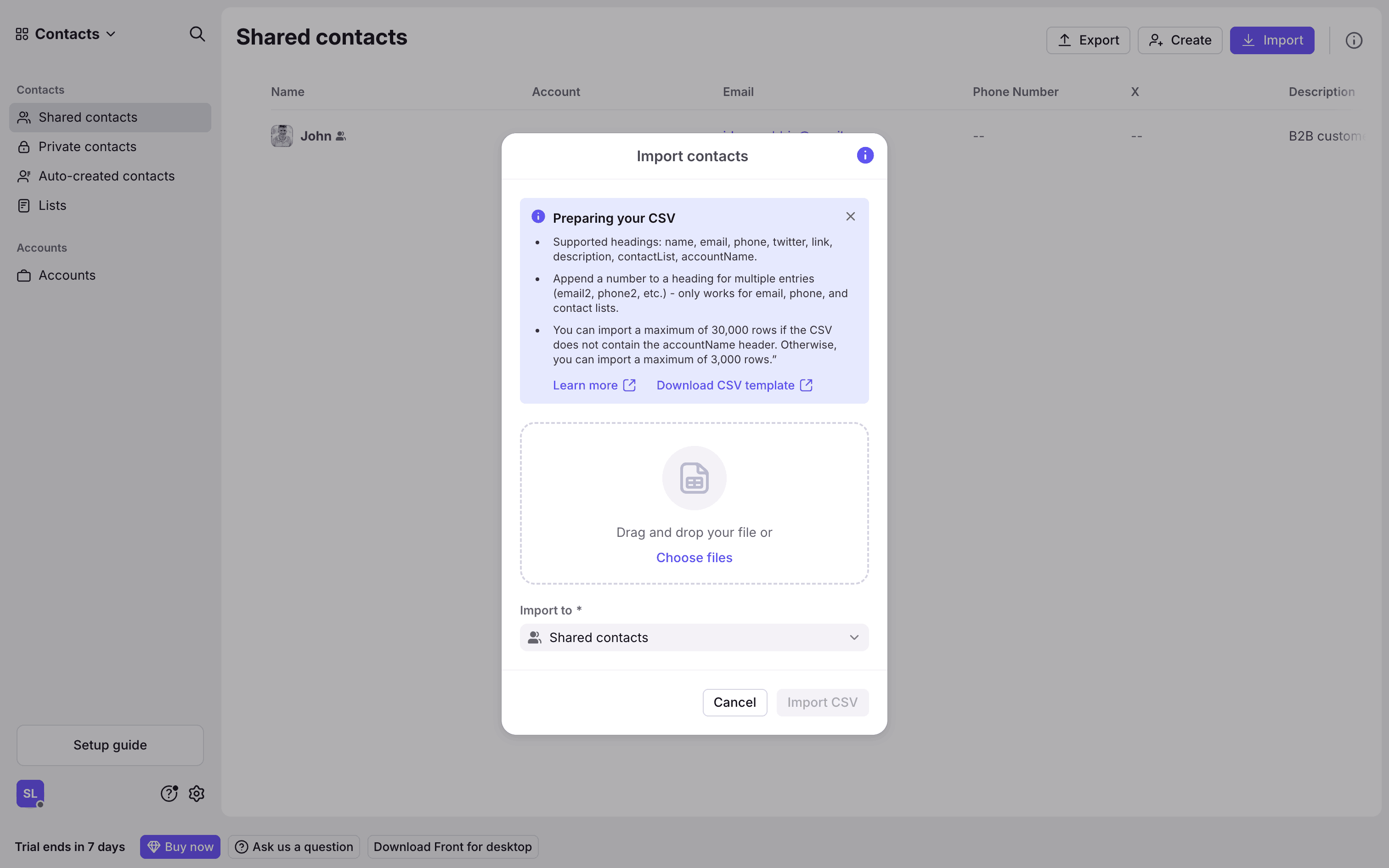Click the file upload icon in drop zone
Viewport: 1389px width, 868px height.
pos(694,478)
